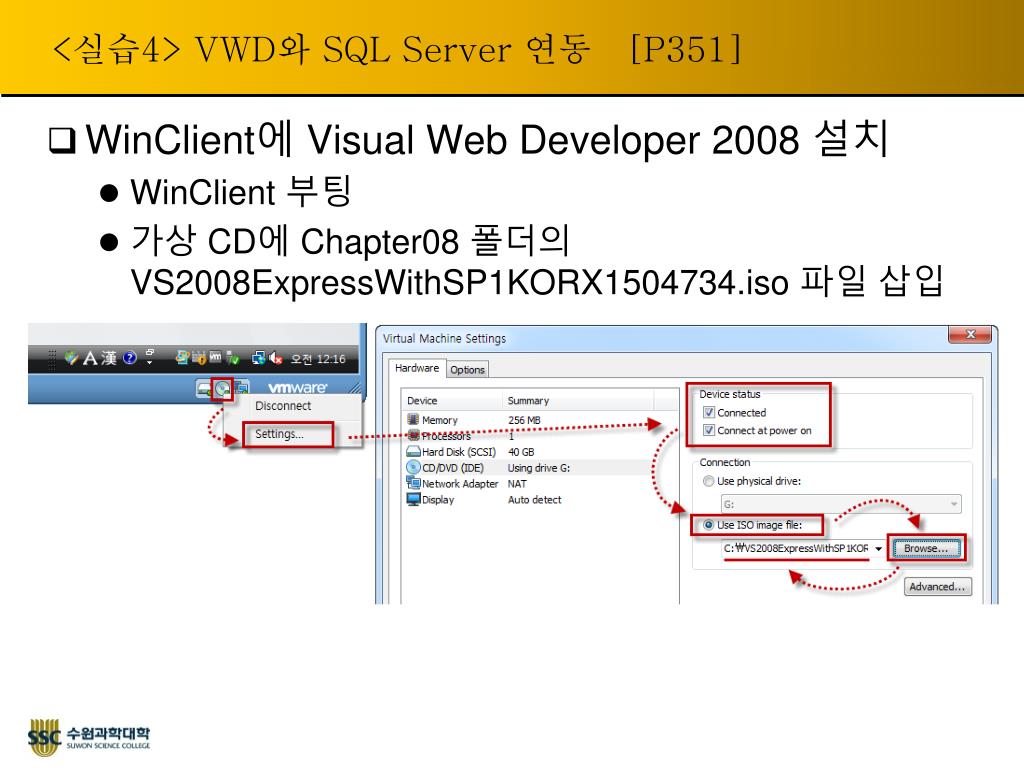Click the 漢 Hanja conversion icon
The image size is (1024, 768).
click(108, 358)
